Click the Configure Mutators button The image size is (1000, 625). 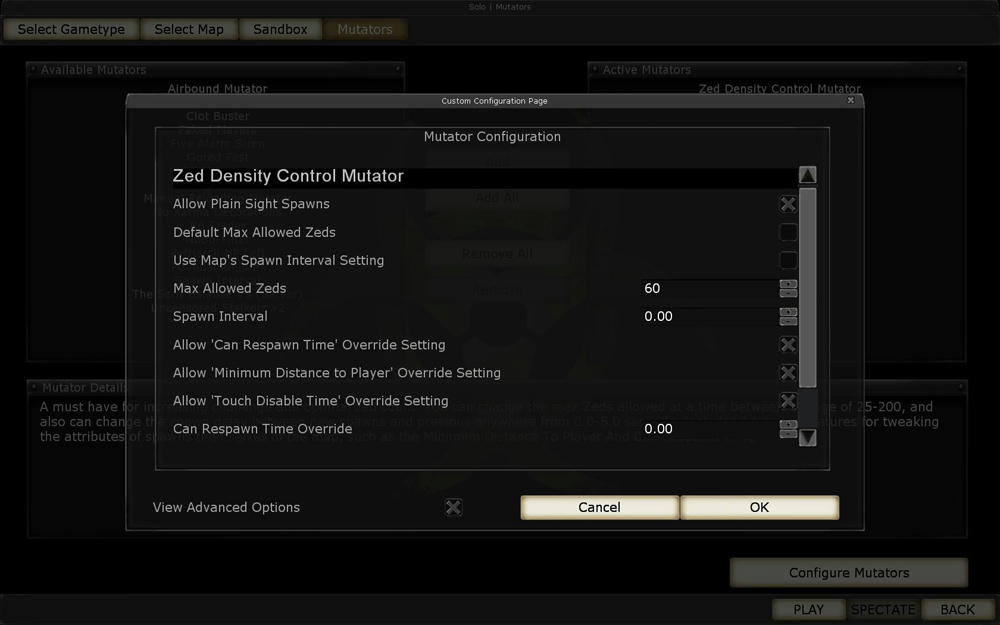[849, 573]
